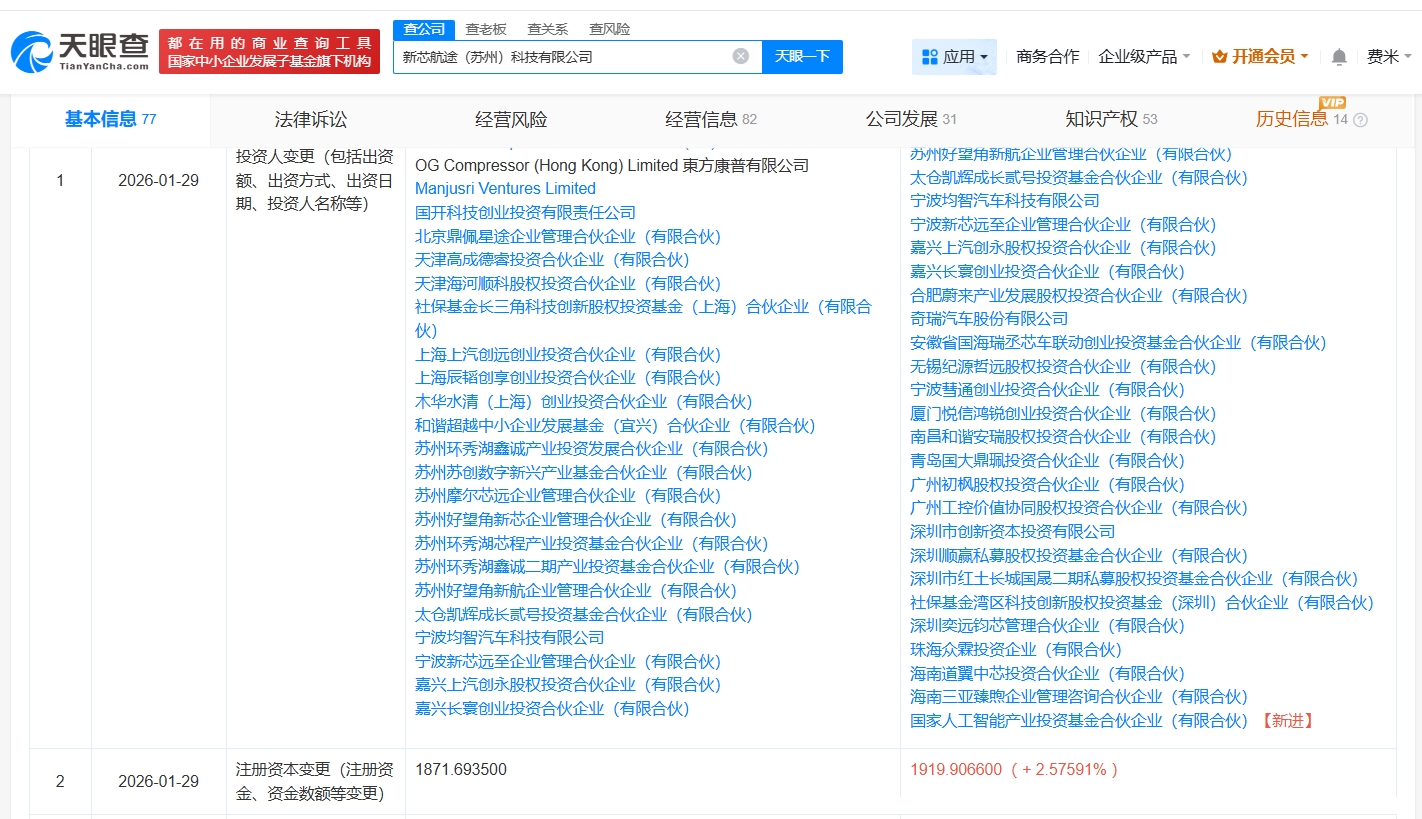Select the 查风险 search tab
The image size is (1422, 819).
click(x=609, y=29)
